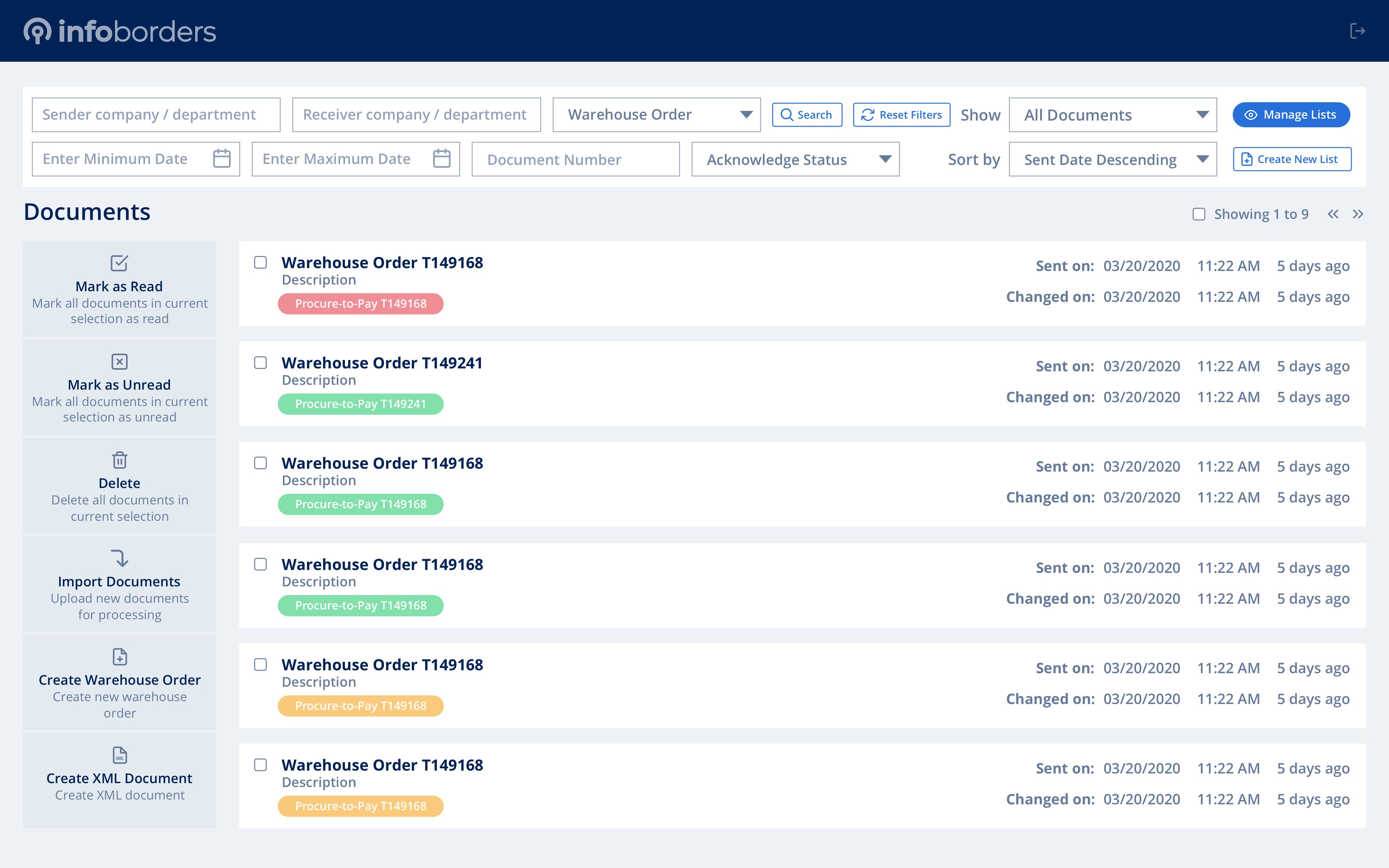The image size is (1389, 868).
Task: Click the Create XML Document file icon
Action: [119, 754]
